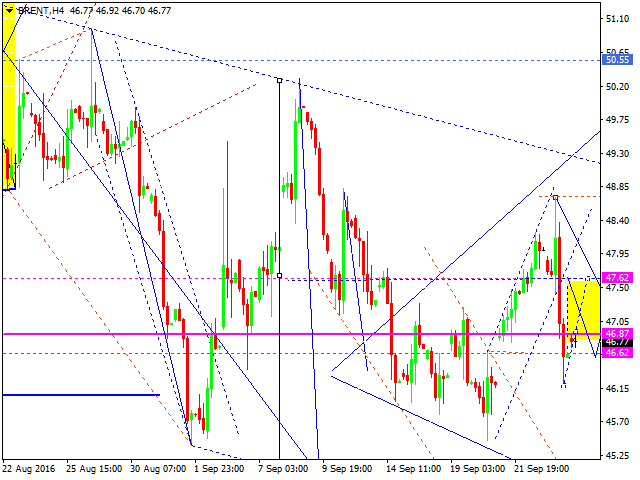Click the 47.05 price scale value
640x480 pixels.
(617, 321)
